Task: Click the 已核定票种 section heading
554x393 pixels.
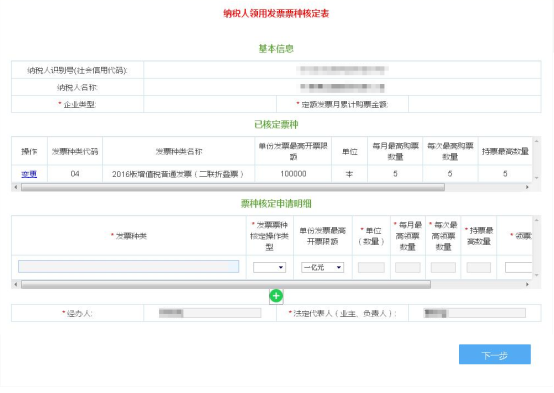Action: pyautogui.click(x=276, y=124)
